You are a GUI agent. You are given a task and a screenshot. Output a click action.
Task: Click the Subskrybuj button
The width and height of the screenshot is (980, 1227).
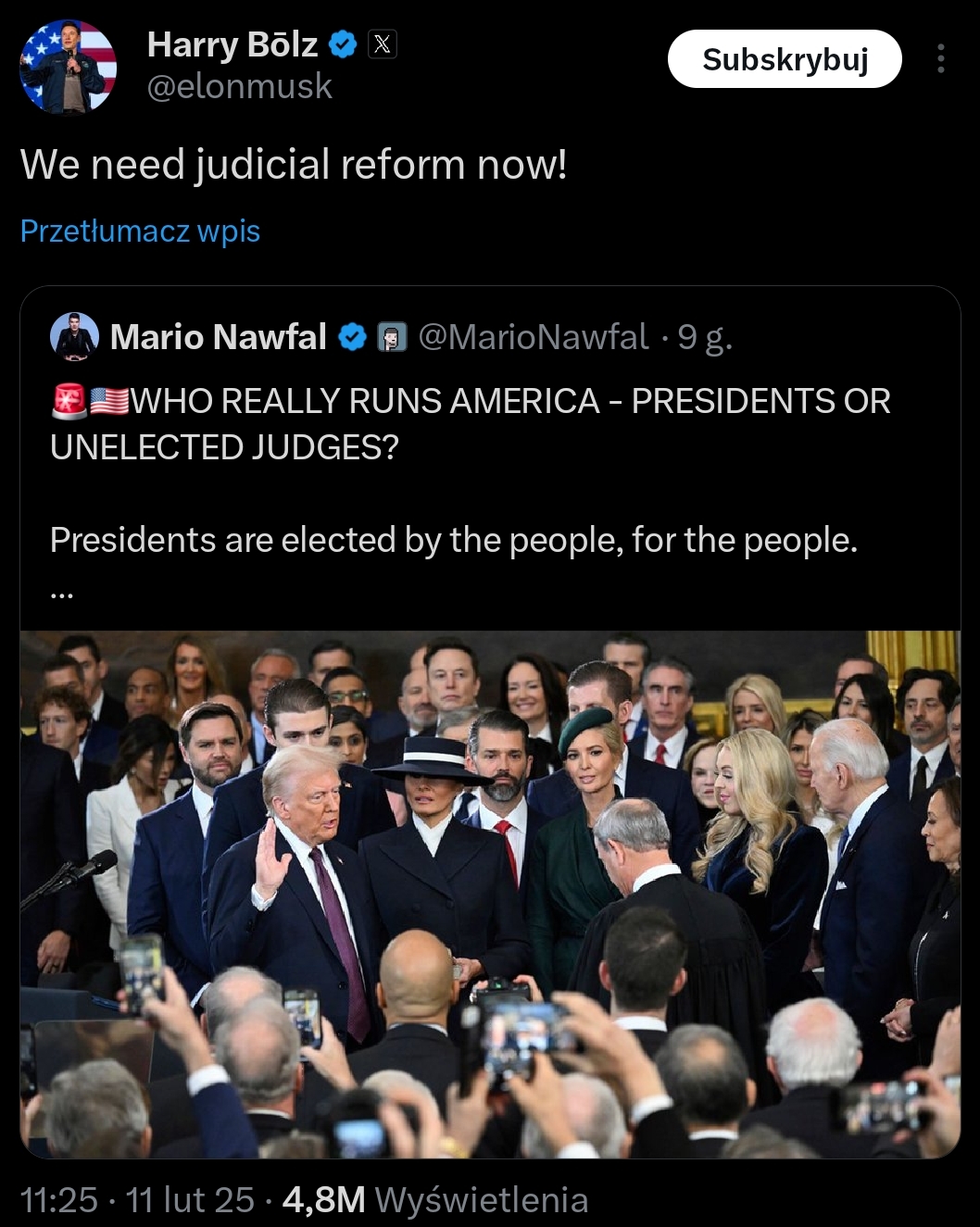[785, 59]
